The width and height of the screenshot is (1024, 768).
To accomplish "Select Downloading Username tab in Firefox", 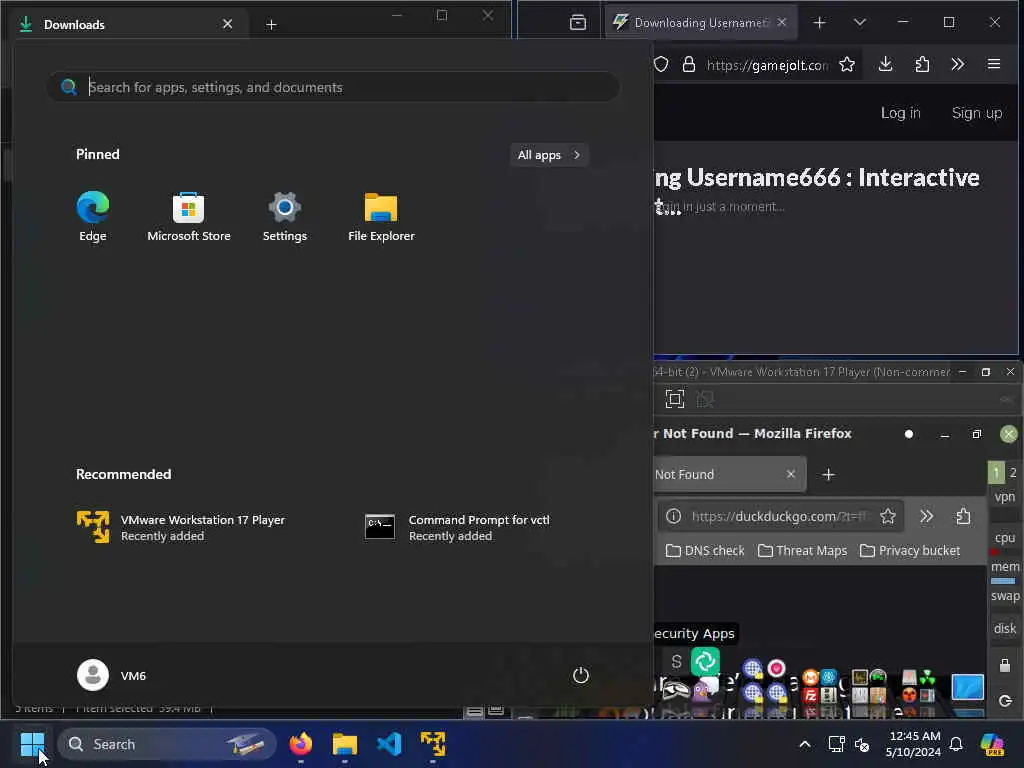I will point(701,23).
